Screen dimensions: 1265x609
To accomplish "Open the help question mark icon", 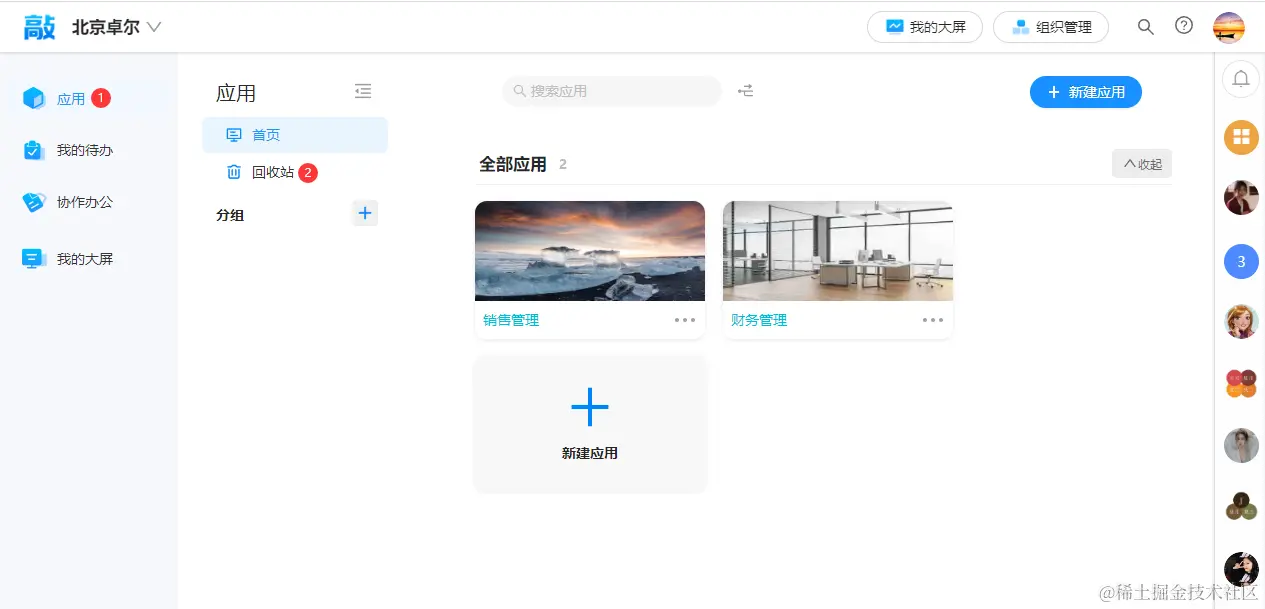I will tap(1184, 26).
